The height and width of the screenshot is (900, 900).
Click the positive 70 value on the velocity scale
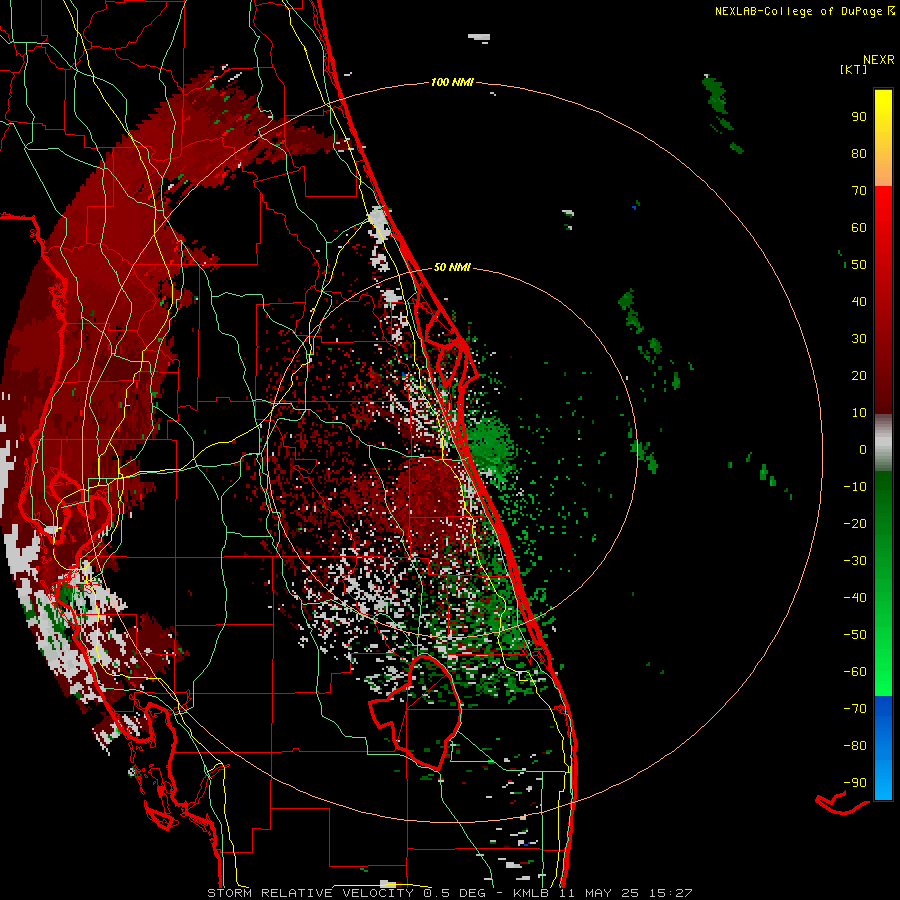859,191
